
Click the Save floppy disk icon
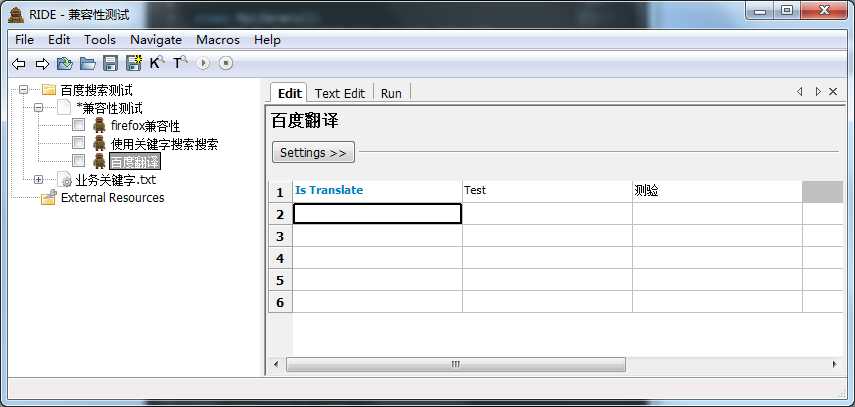pos(111,64)
